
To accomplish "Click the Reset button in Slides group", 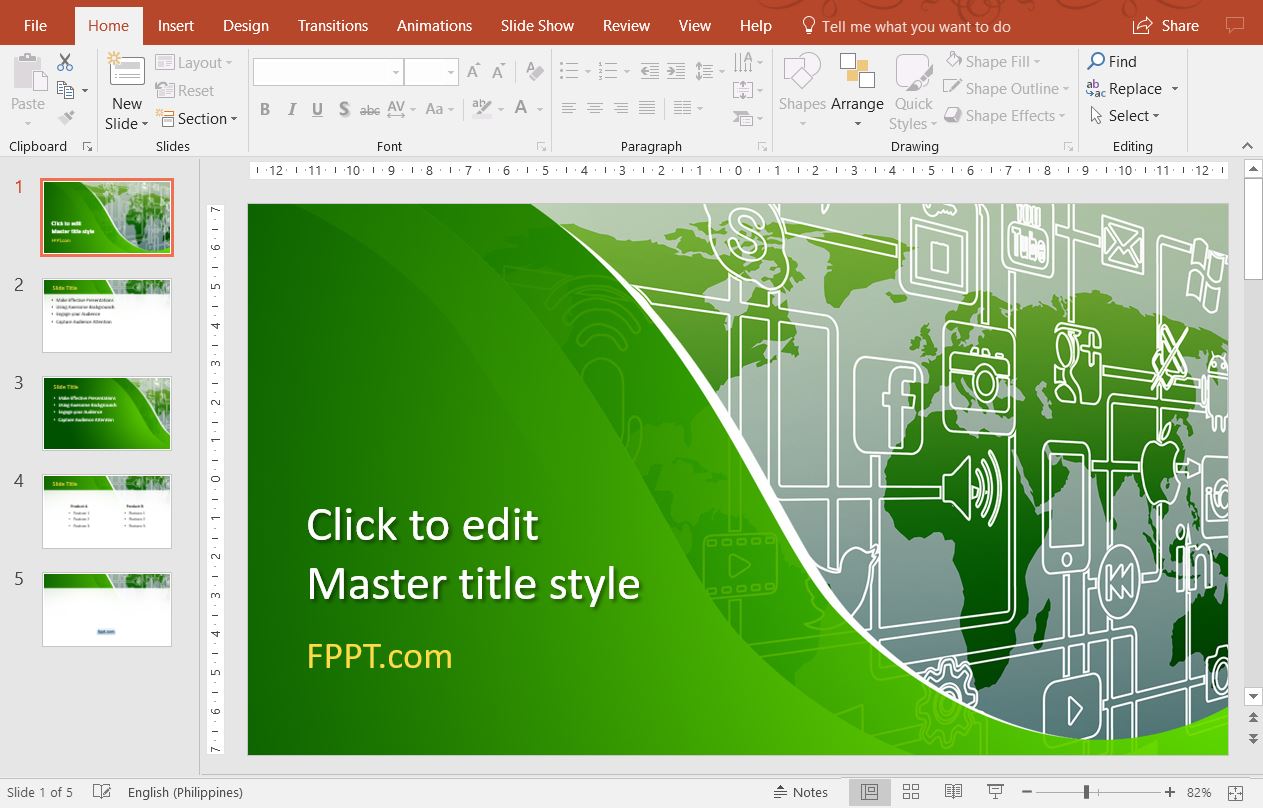I will (x=186, y=90).
